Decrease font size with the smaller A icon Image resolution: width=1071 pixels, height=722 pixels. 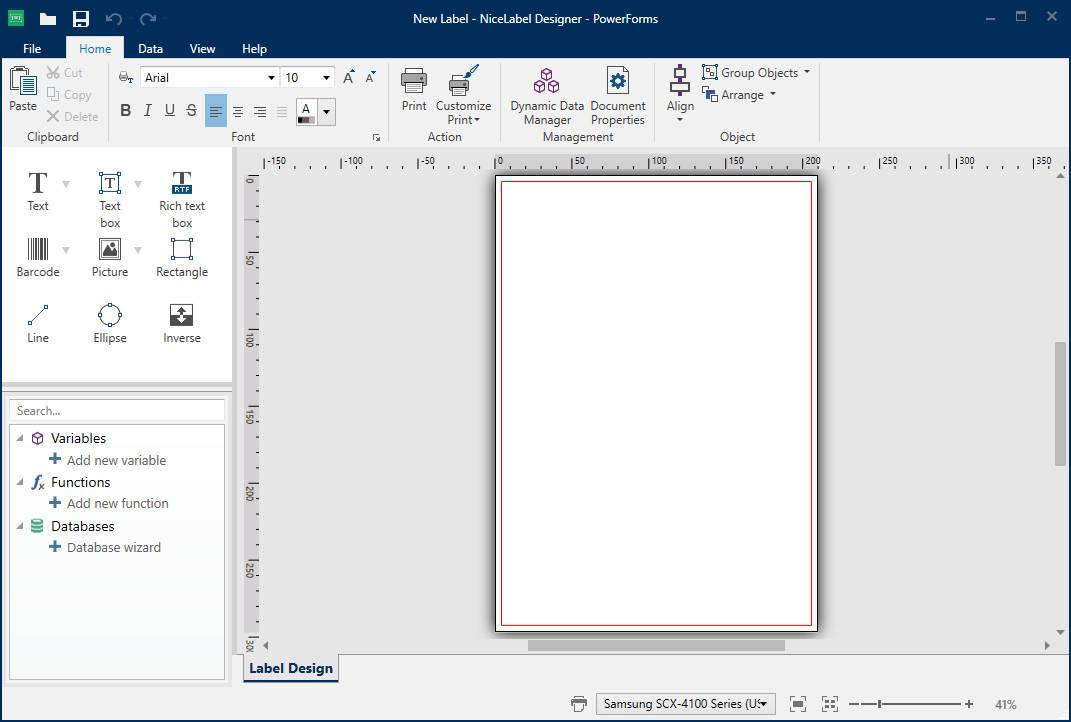(x=370, y=77)
